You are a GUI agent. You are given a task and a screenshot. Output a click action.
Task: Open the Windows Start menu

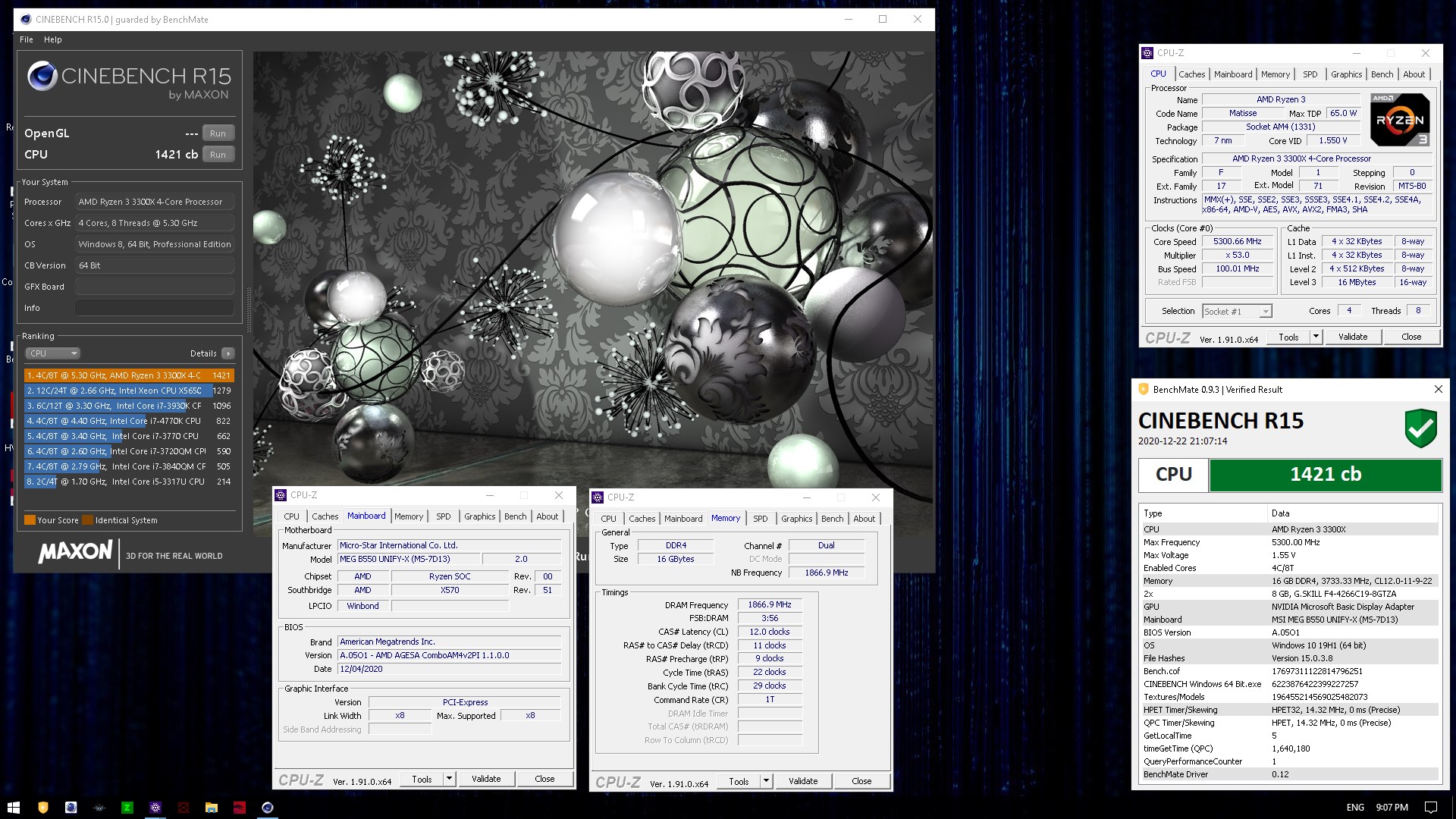(13, 808)
